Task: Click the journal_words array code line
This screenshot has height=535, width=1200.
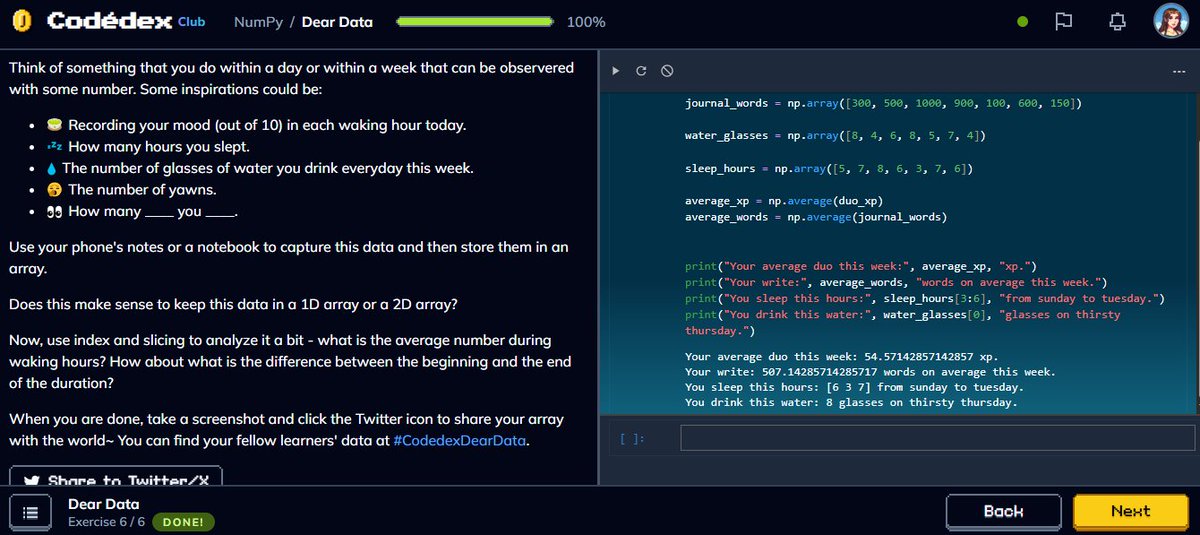Action: (x=883, y=103)
